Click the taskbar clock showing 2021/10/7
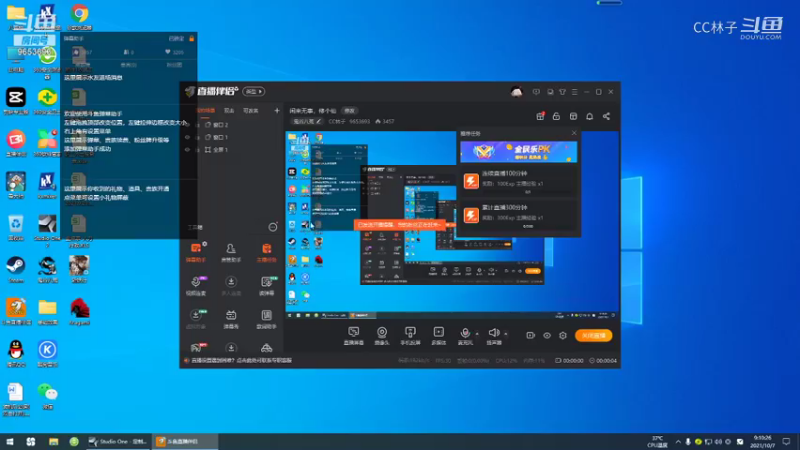 point(763,442)
